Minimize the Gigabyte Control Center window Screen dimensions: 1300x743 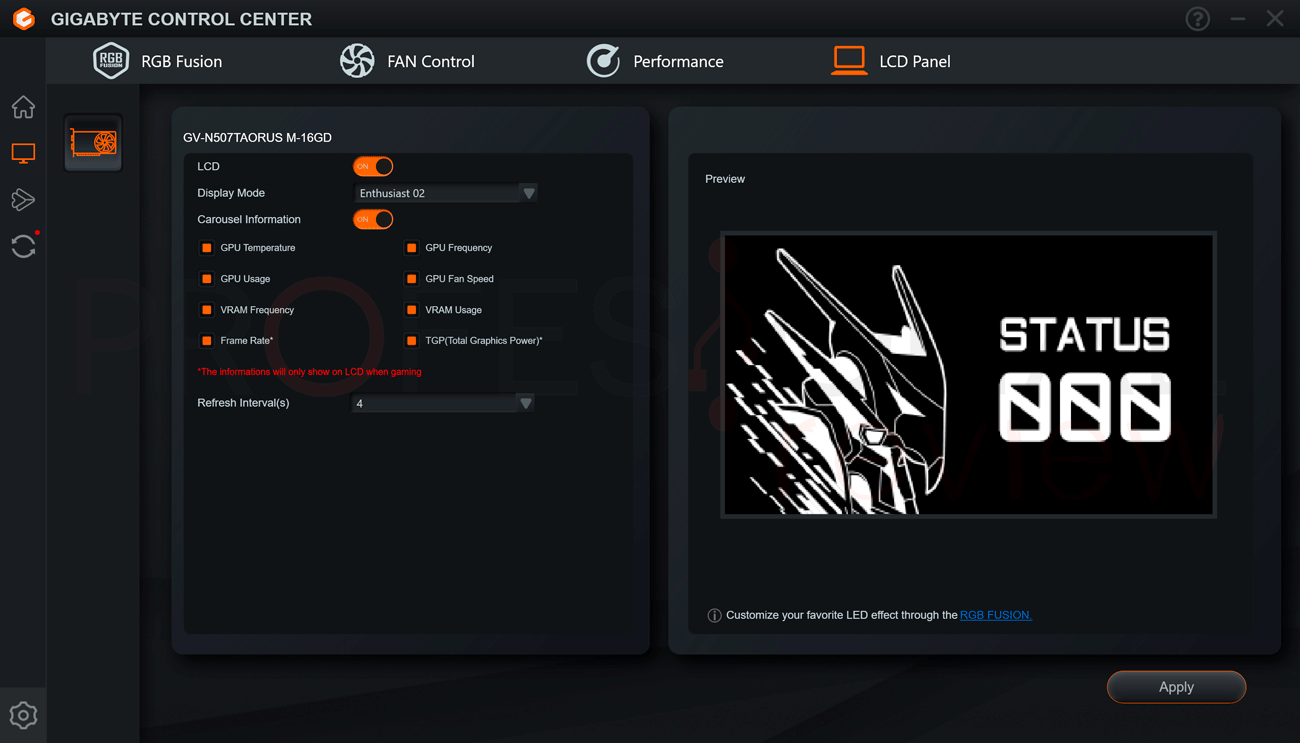pos(1238,19)
